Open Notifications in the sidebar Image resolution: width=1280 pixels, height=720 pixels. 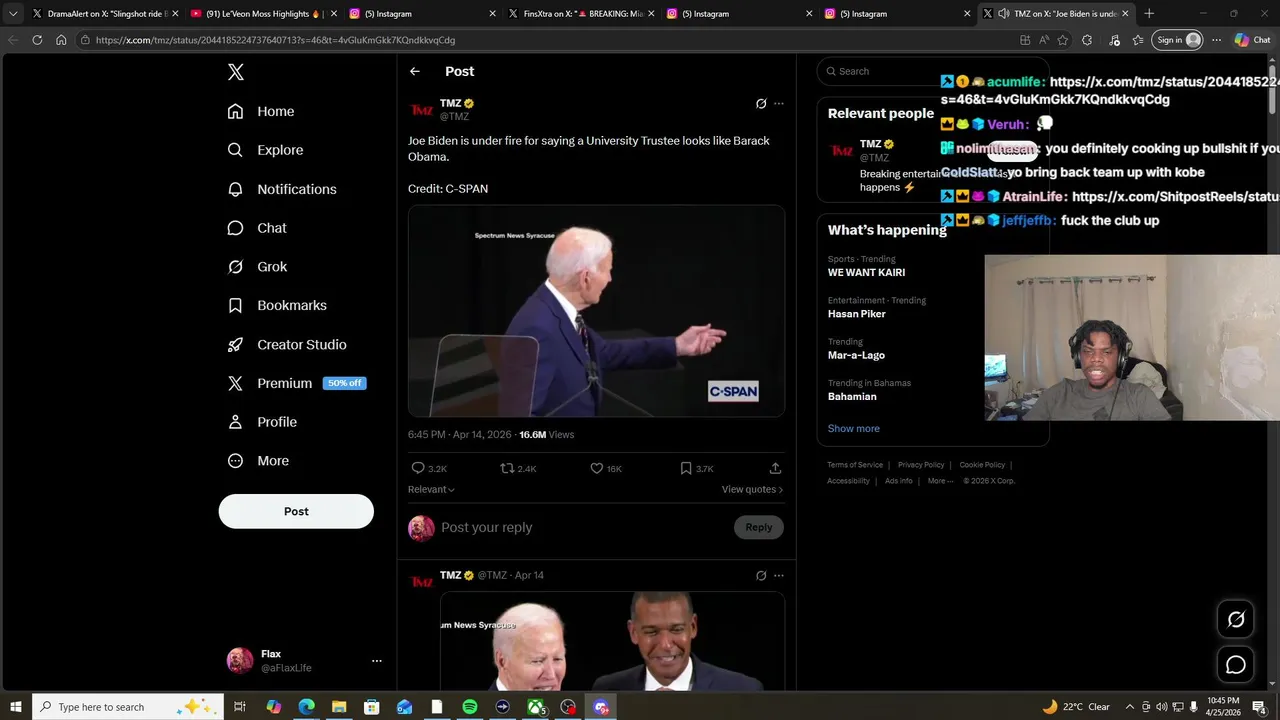[x=282, y=189]
